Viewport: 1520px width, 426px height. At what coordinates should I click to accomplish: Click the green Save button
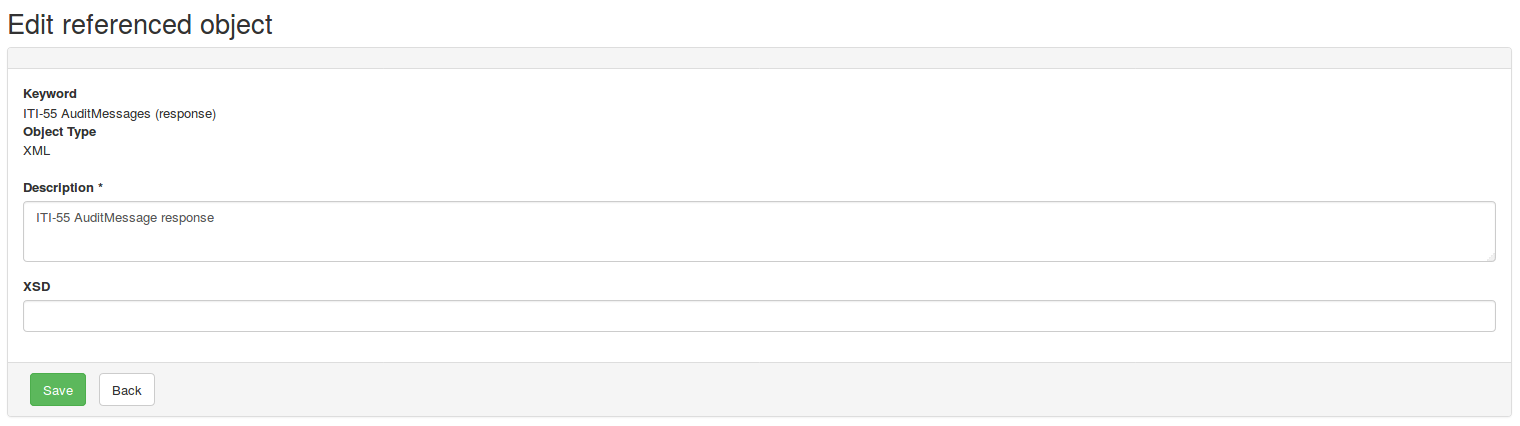58,390
